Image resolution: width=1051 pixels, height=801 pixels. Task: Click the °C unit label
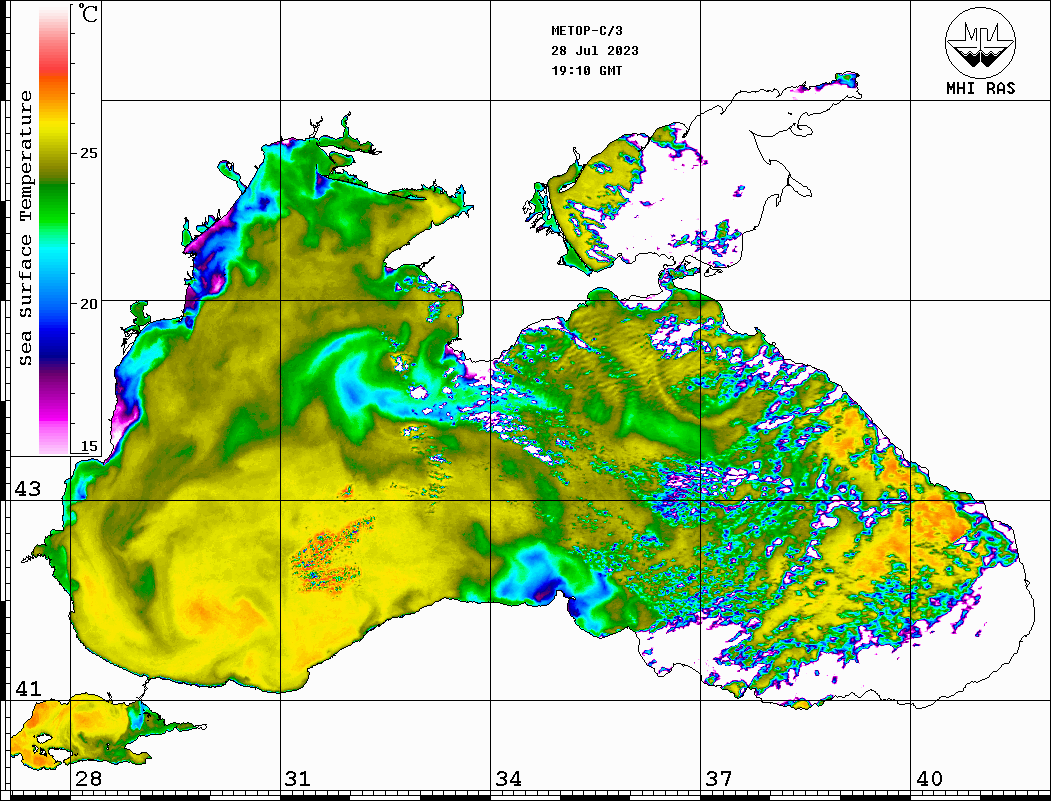point(88,13)
